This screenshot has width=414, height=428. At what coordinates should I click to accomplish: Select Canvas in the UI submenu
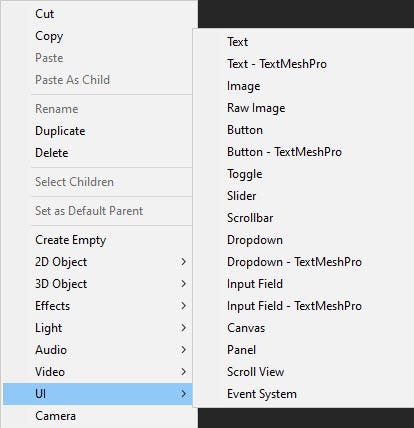pyautogui.click(x=246, y=328)
